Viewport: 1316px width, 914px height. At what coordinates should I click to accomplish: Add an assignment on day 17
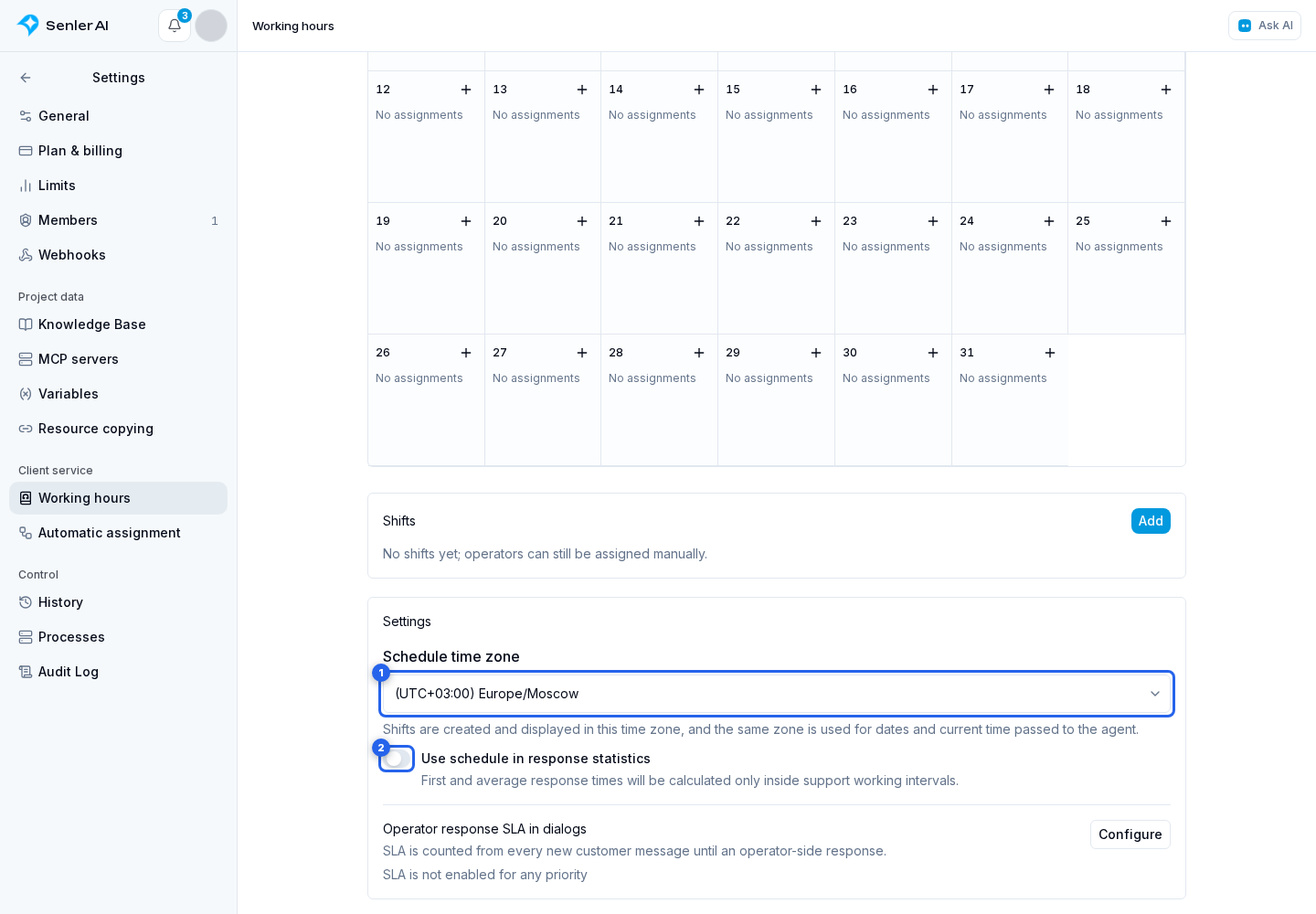(x=1049, y=90)
